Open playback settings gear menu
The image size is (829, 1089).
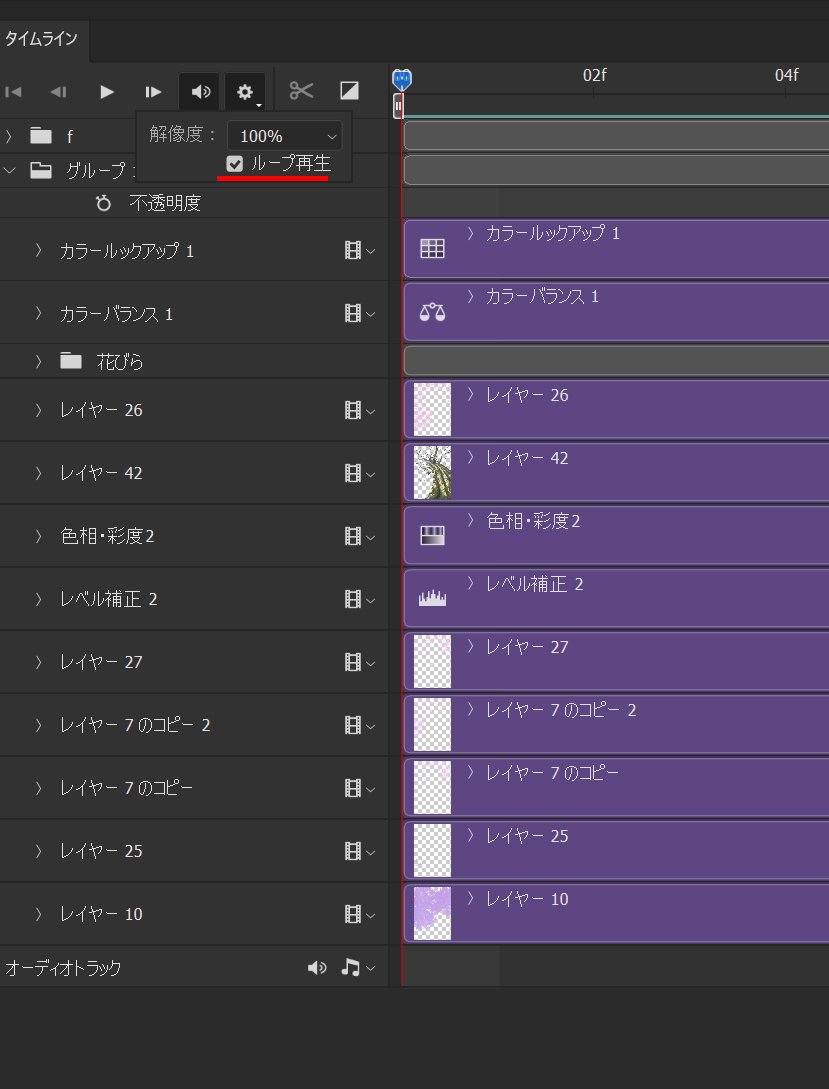click(245, 92)
